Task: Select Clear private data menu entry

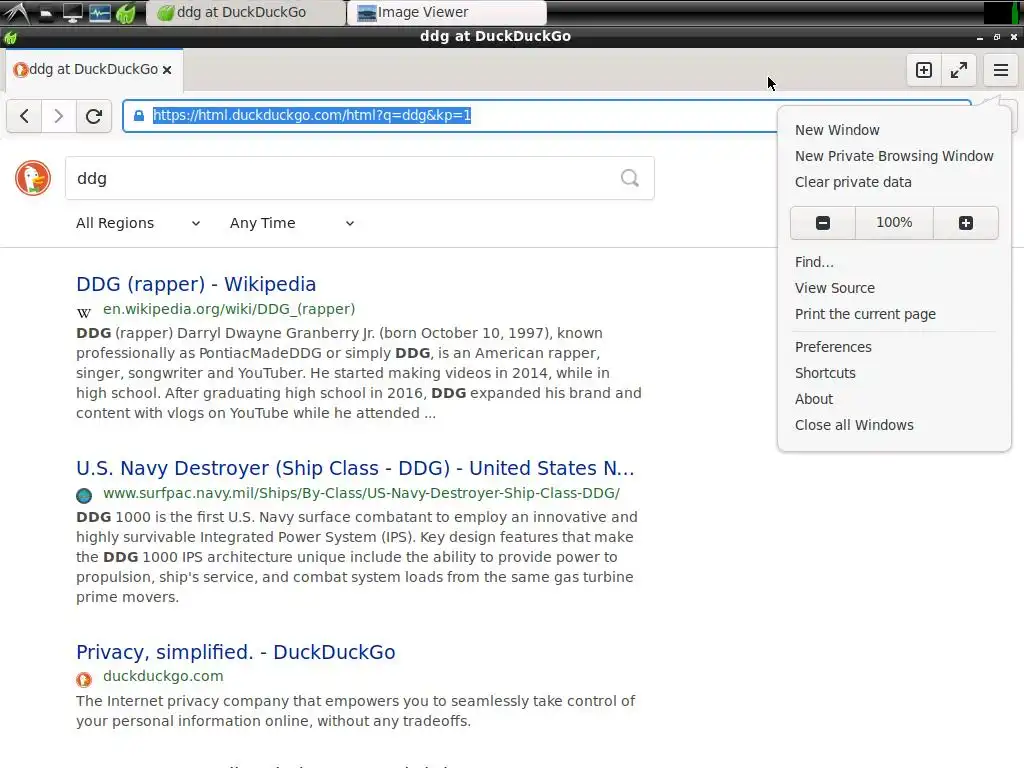Action: pyautogui.click(x=853, y=182)
